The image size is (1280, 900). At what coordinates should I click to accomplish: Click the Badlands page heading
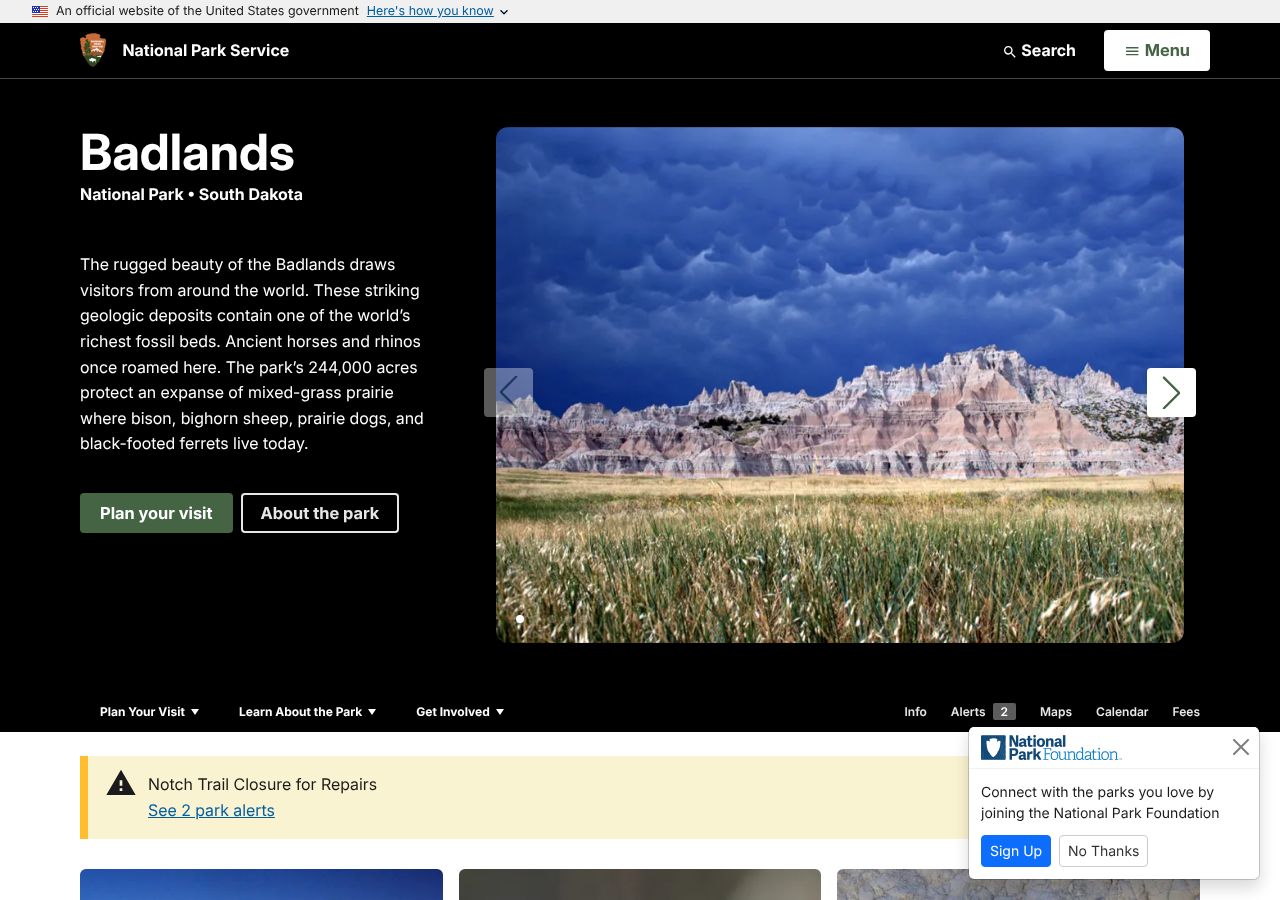(187, 153)
